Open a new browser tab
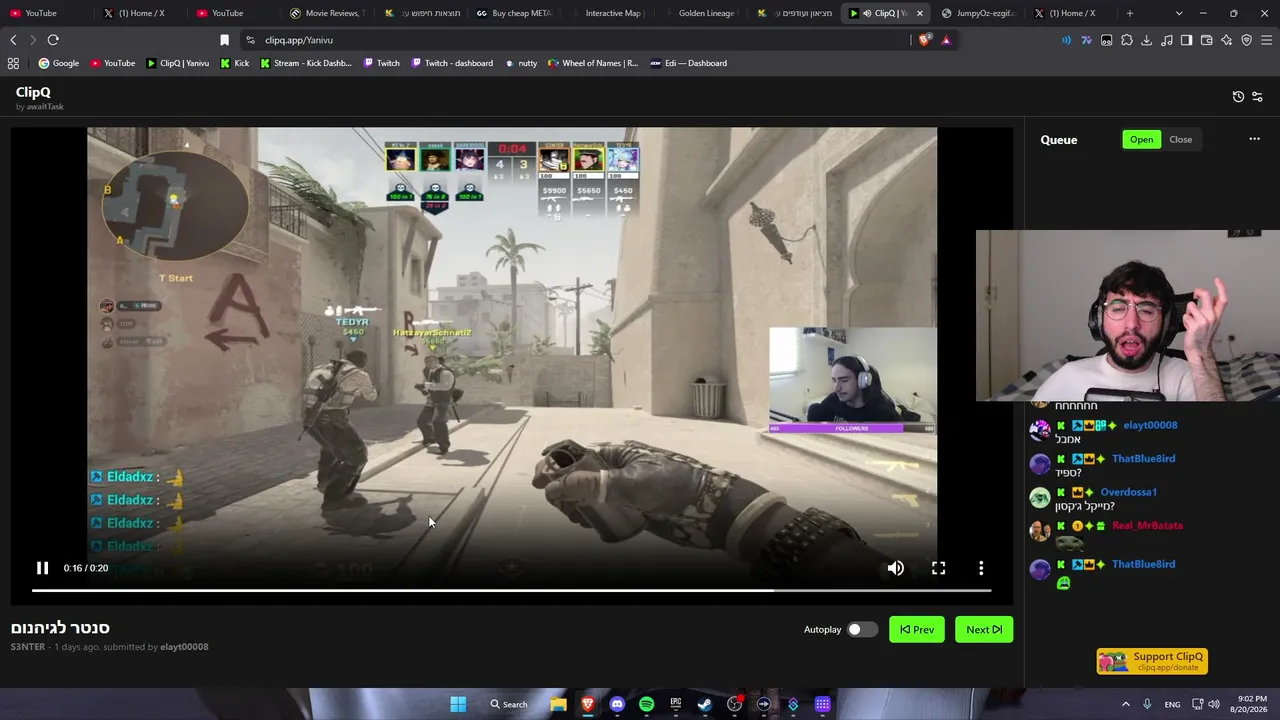1280x720 pixels. [x=1130, y=13]
